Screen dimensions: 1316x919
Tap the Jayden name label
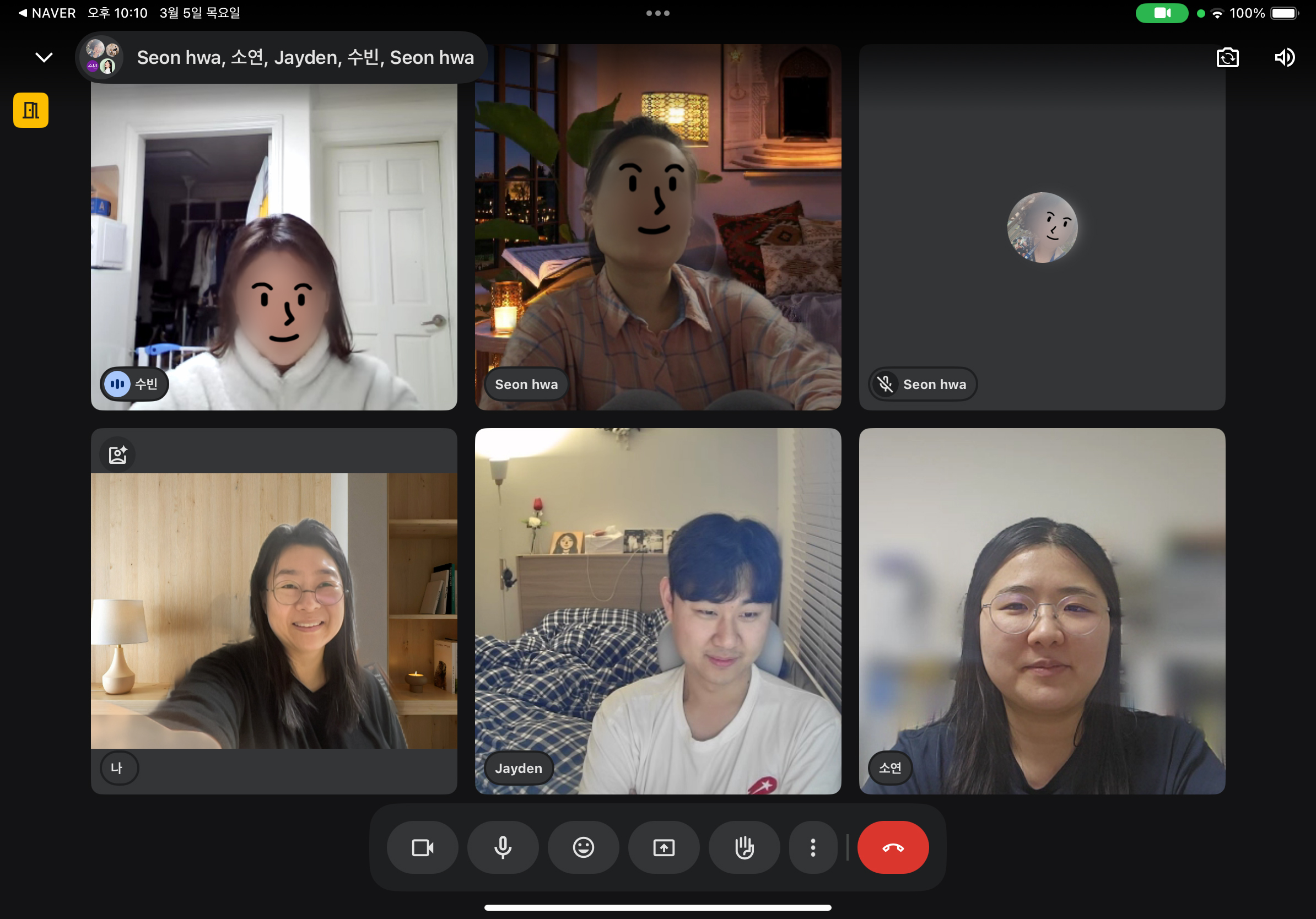[x=519, y=767]
